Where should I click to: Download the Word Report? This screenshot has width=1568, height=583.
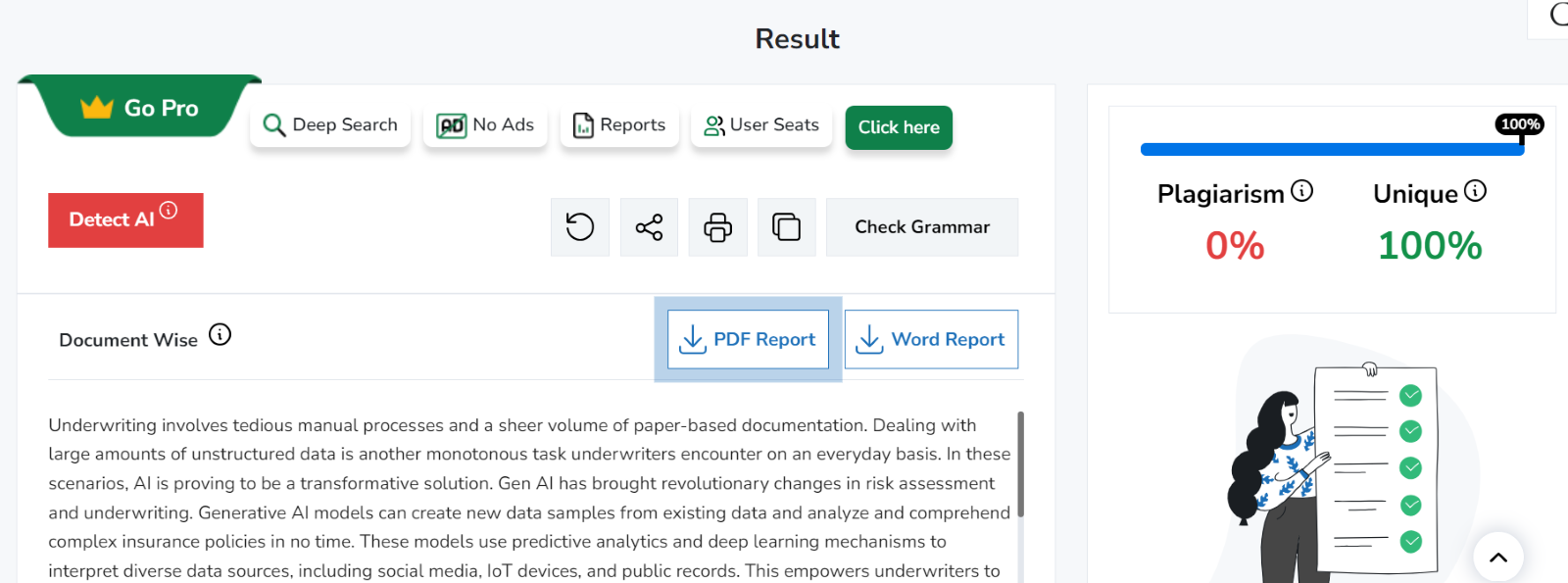(x=931, y=339)
